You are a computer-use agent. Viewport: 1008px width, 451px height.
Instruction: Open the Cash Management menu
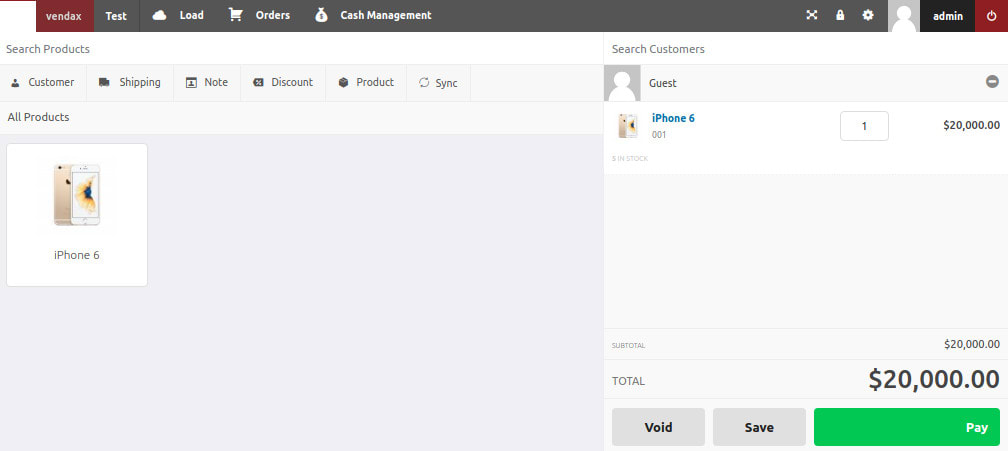373,16
